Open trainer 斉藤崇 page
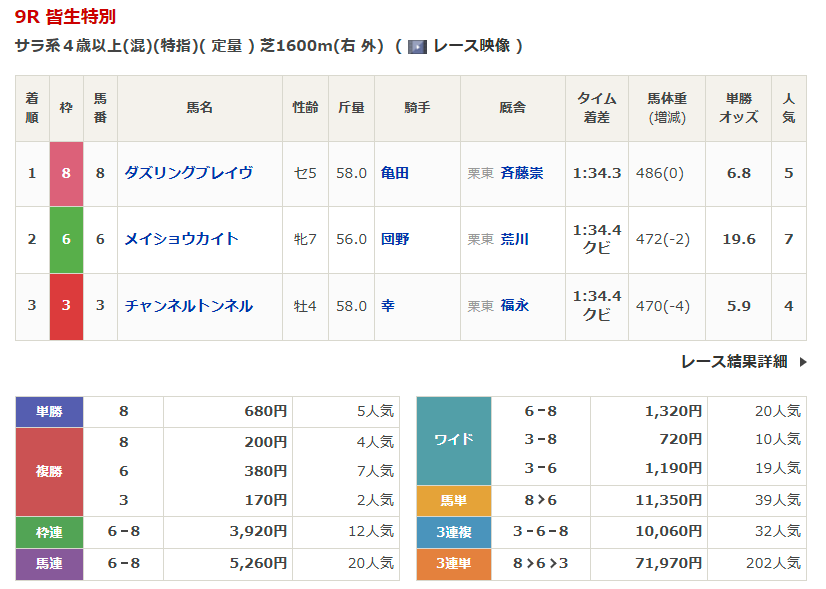Viewport: 826px width, 589px height. (x=522, y=173)
